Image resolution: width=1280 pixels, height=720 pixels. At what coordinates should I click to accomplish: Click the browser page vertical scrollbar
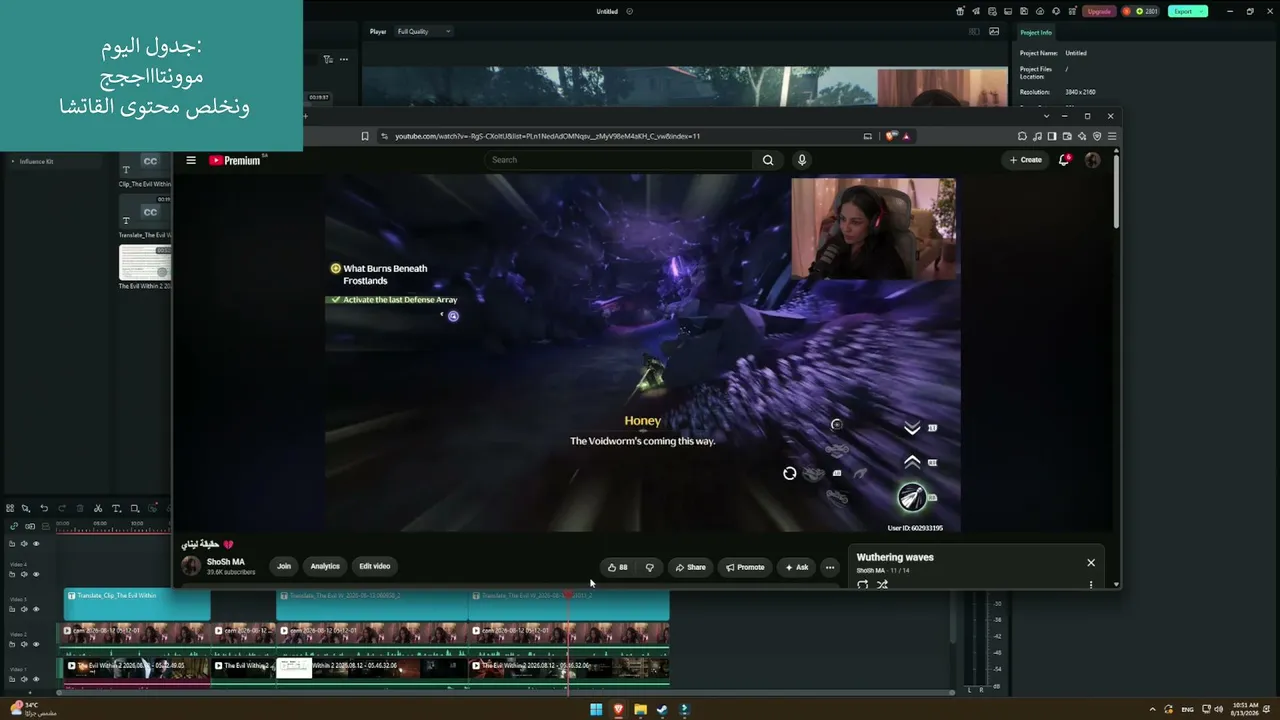[x=1116, y=190]
